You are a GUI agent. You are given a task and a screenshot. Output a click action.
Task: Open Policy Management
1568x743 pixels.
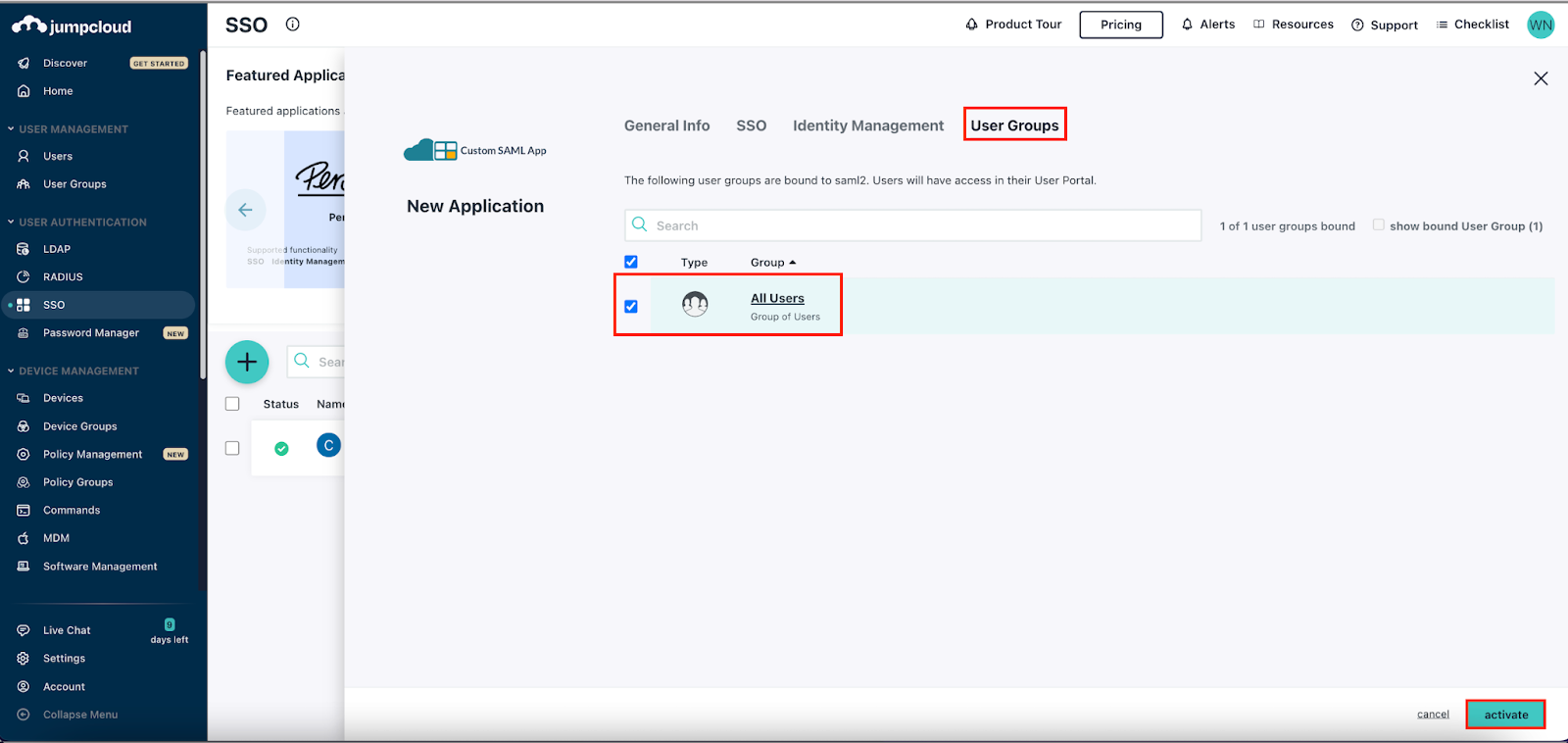pos(93,455)
